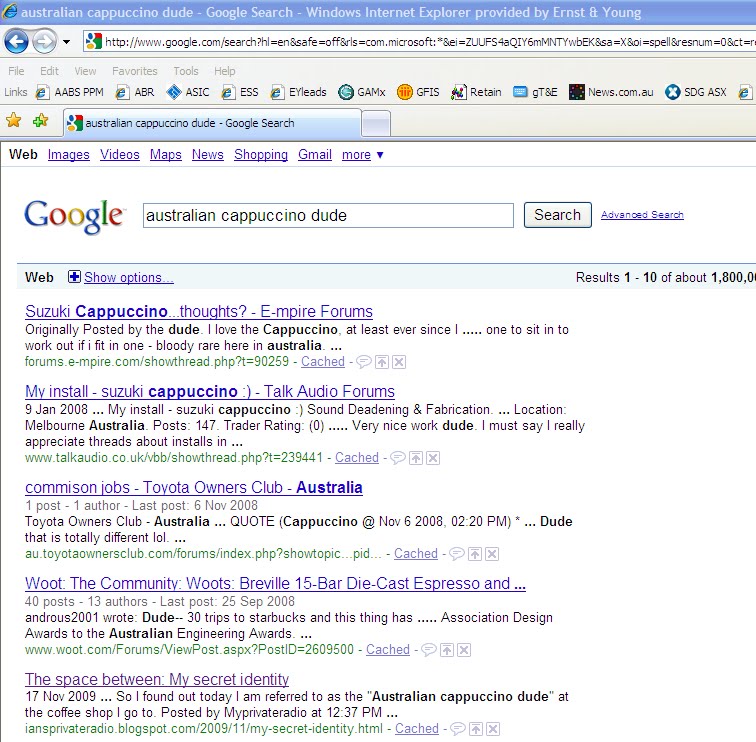Screen dimensions: 756x742
Task: Open the Edit menu
Action: [49, 71]
